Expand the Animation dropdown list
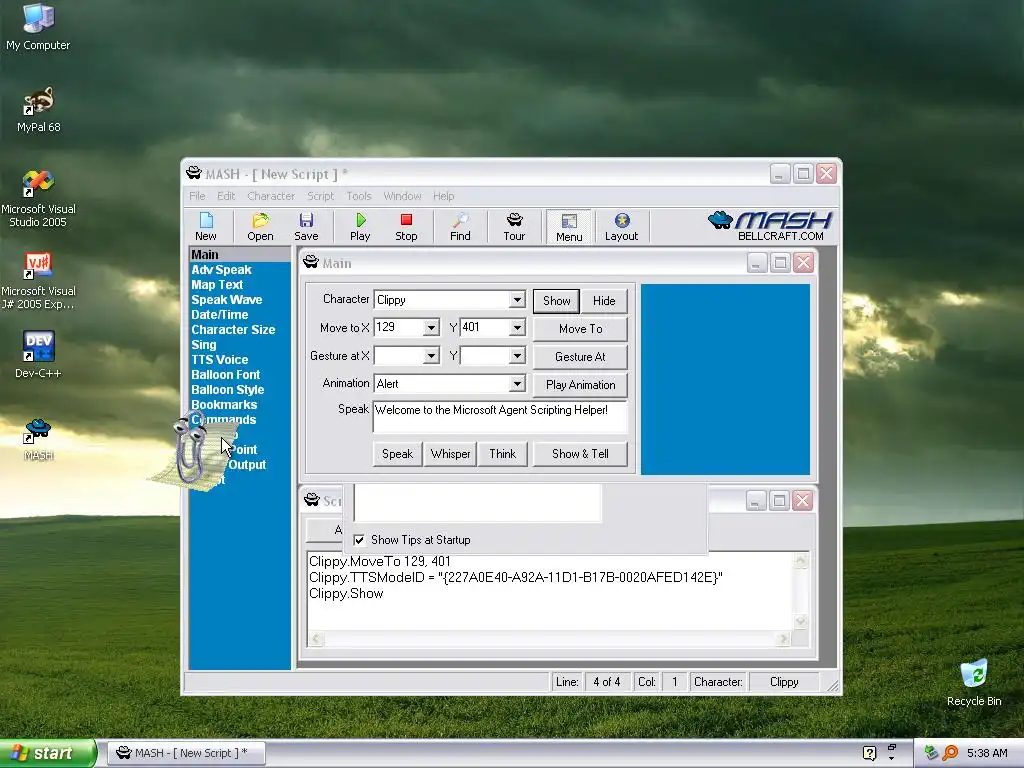1024x768 pixels. coord(517,384)
